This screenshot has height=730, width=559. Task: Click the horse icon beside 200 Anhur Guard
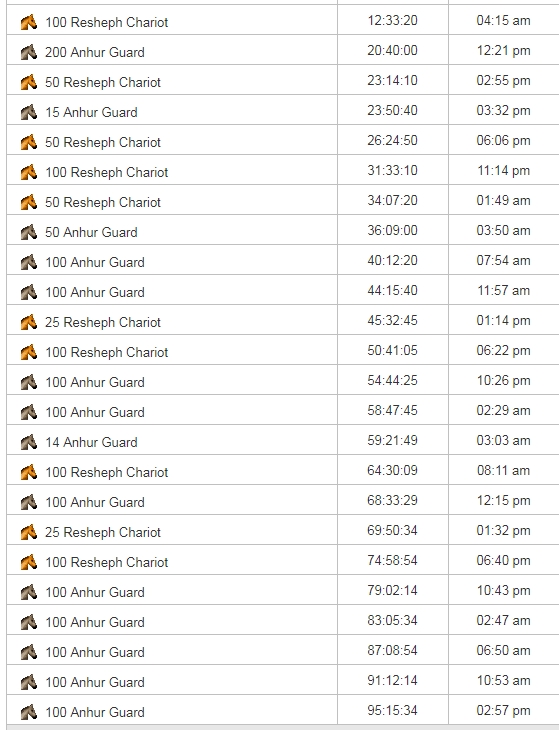coord(29,52)
